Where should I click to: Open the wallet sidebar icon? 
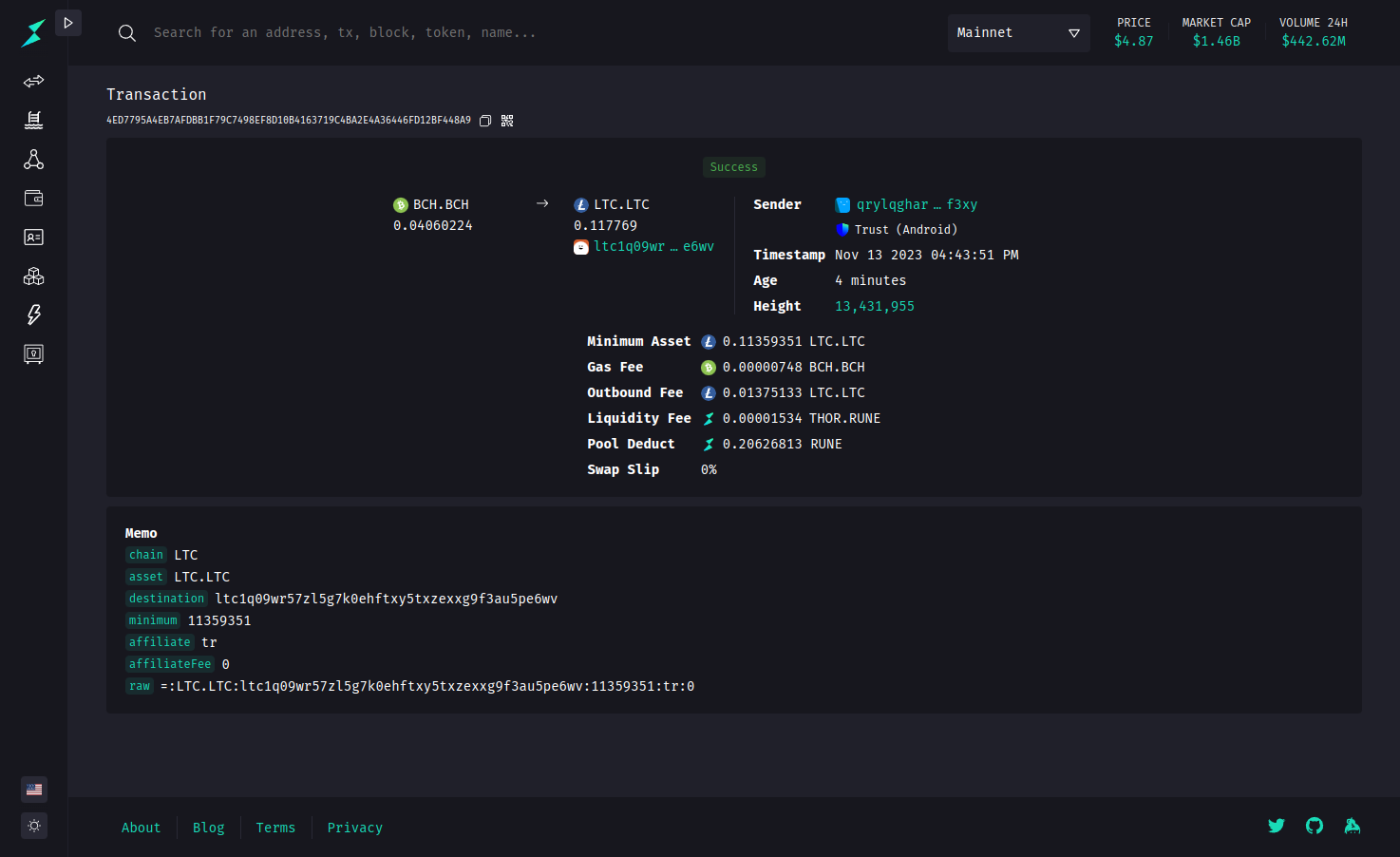pos(33,198)
